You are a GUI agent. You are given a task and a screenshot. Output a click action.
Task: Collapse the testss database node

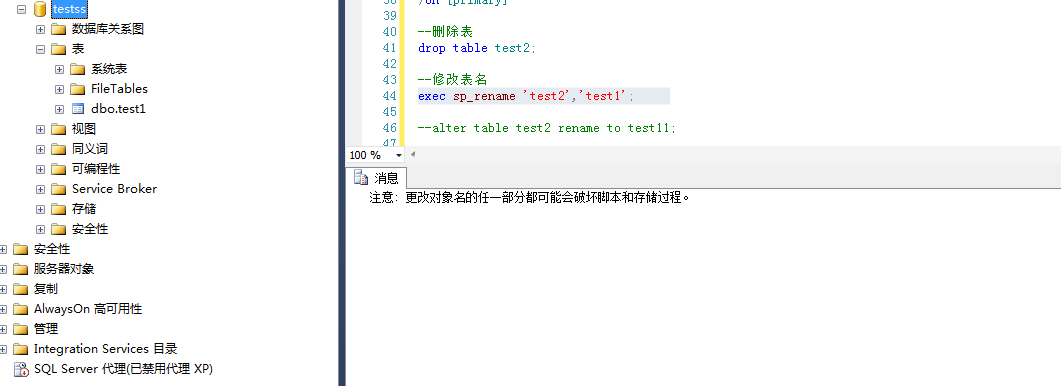pos(21,9)
